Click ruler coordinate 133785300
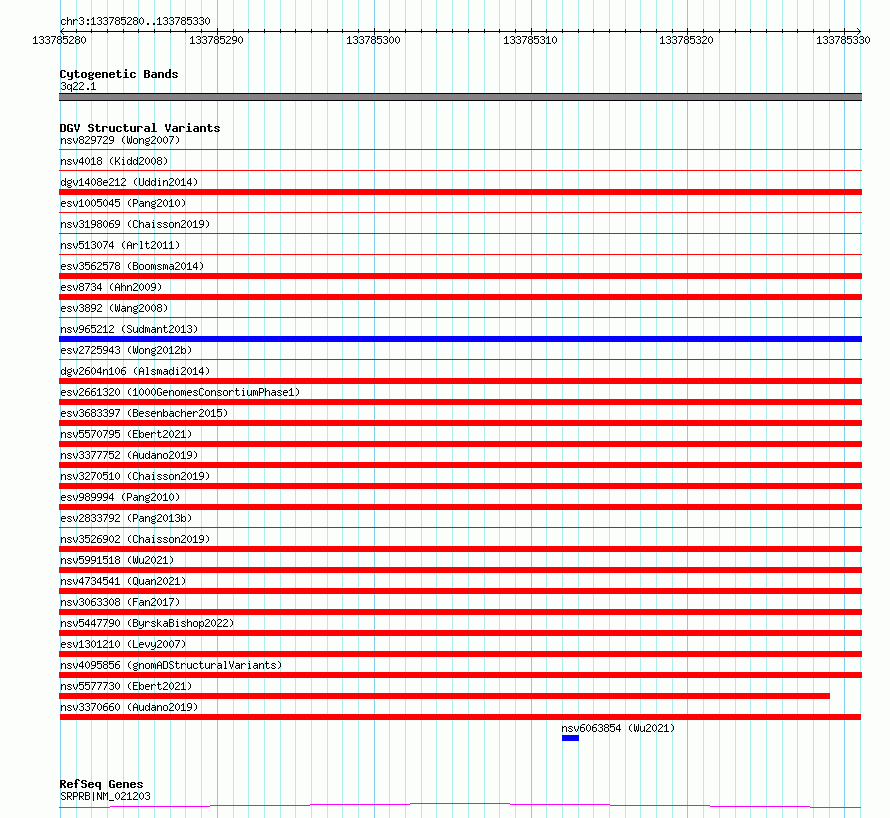 pos(373,40)
